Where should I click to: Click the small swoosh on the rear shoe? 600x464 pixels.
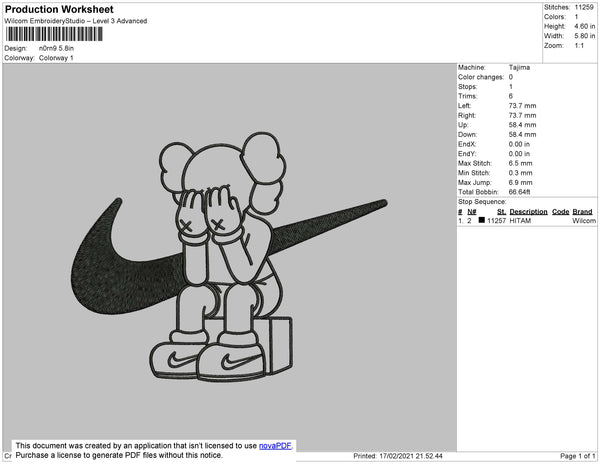[x=180, y=360]
